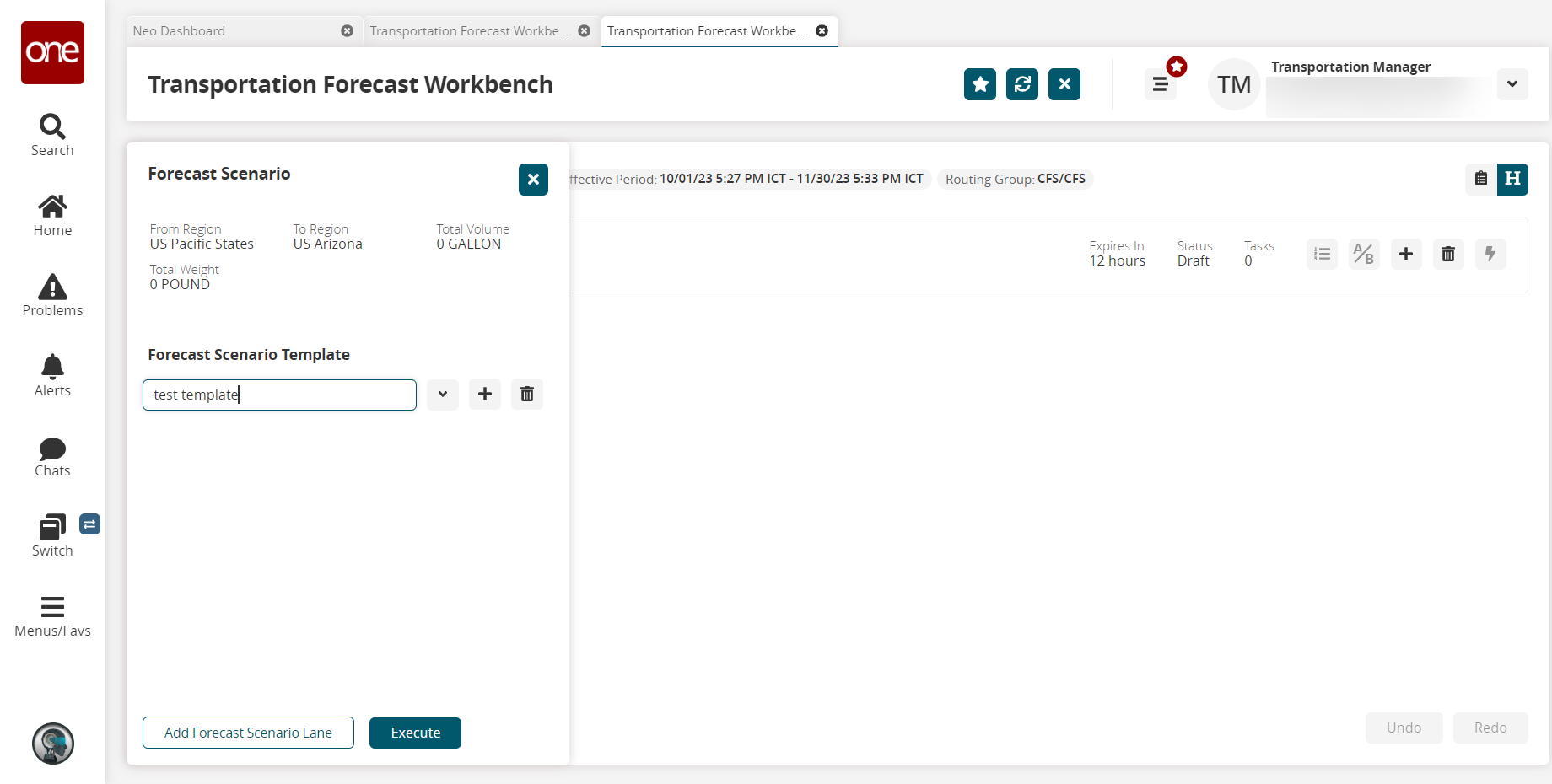Add a new forecast scenario template
The width and height of the screenshot is (1552, 784).
pos(485,395)
